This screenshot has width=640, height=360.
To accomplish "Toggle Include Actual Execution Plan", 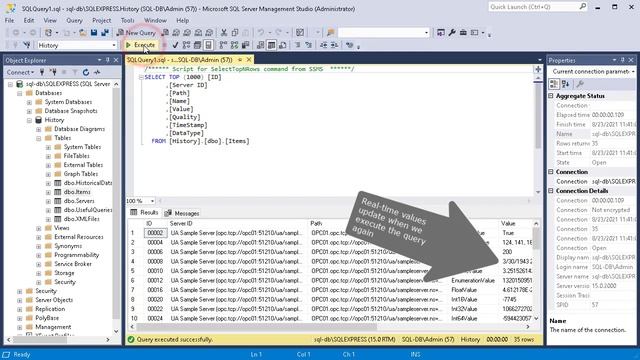I will [x=223, y=45].
